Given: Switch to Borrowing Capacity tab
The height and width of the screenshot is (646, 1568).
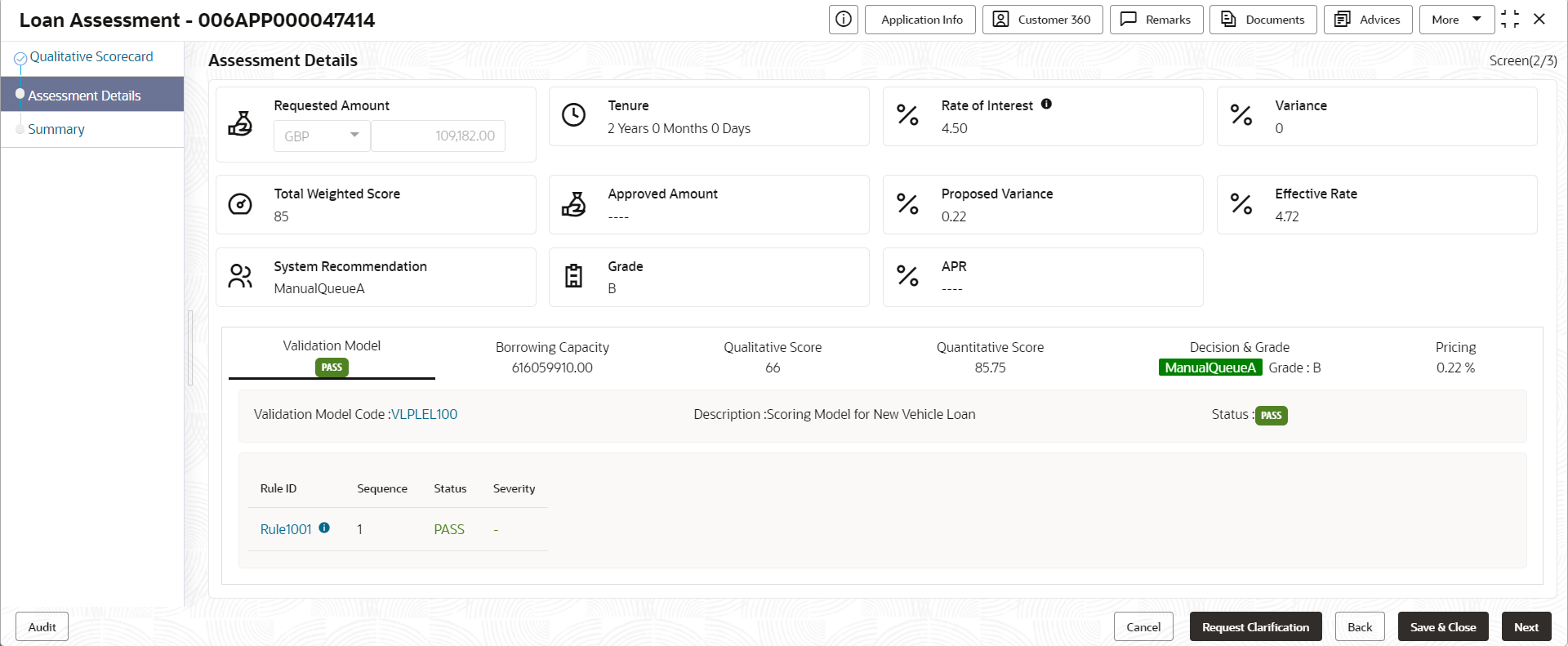Looking at the screenshot, I should (x=552, y=357).
